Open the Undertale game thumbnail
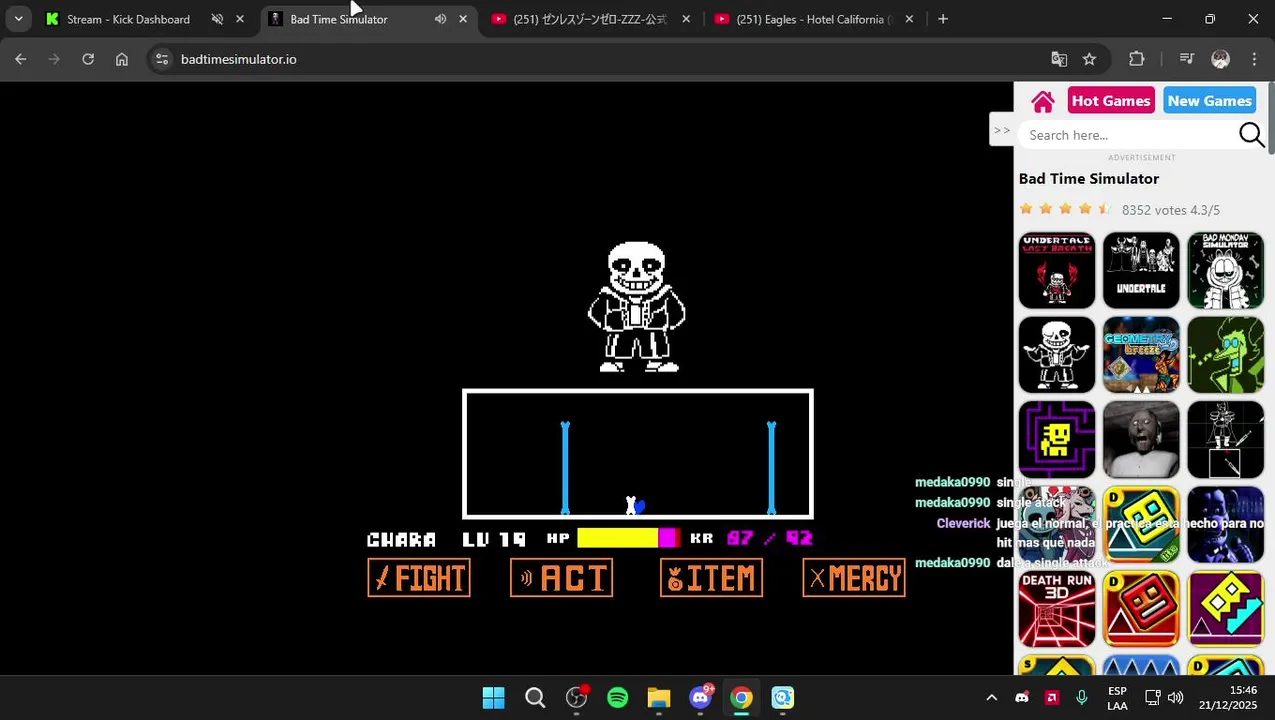The image size is (1275, 720). [x=1141, y=270]
